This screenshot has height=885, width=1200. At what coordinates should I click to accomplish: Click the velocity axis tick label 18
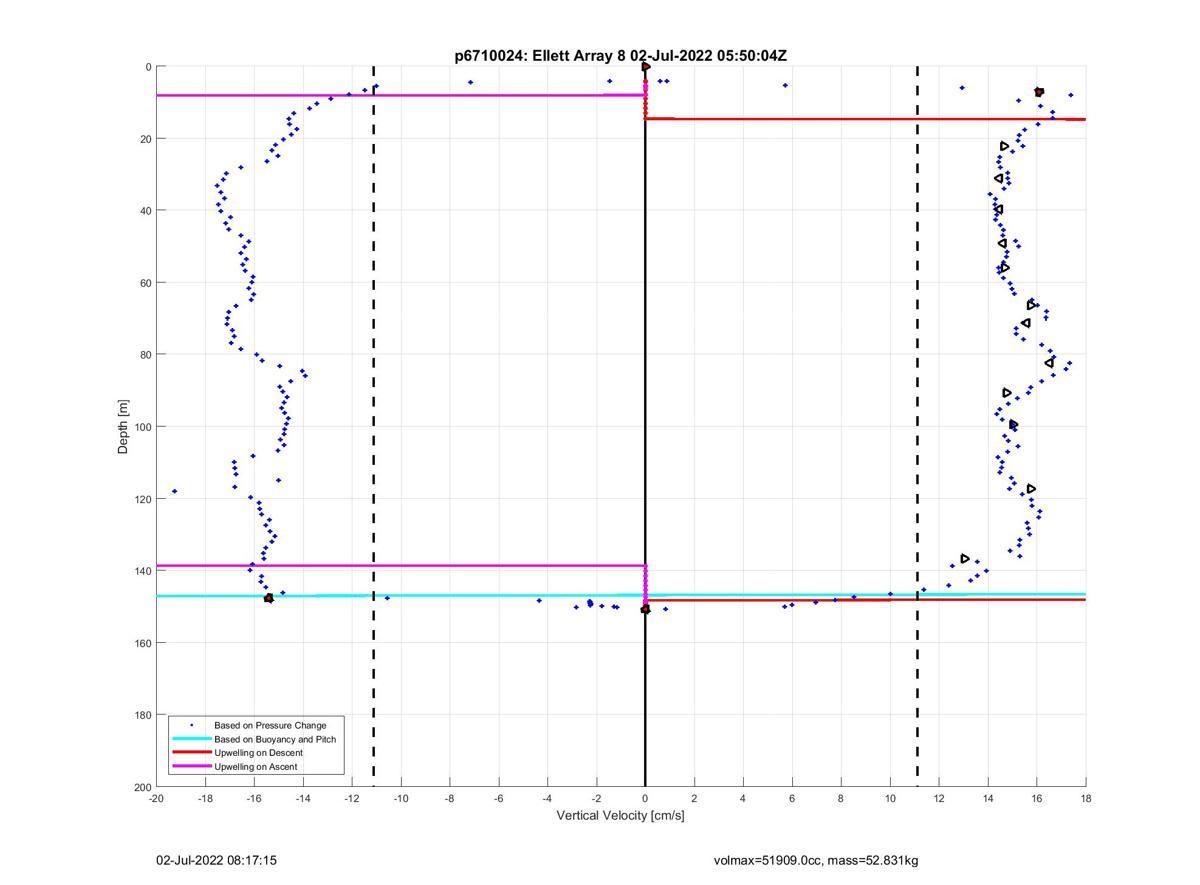pos(1086,798)
